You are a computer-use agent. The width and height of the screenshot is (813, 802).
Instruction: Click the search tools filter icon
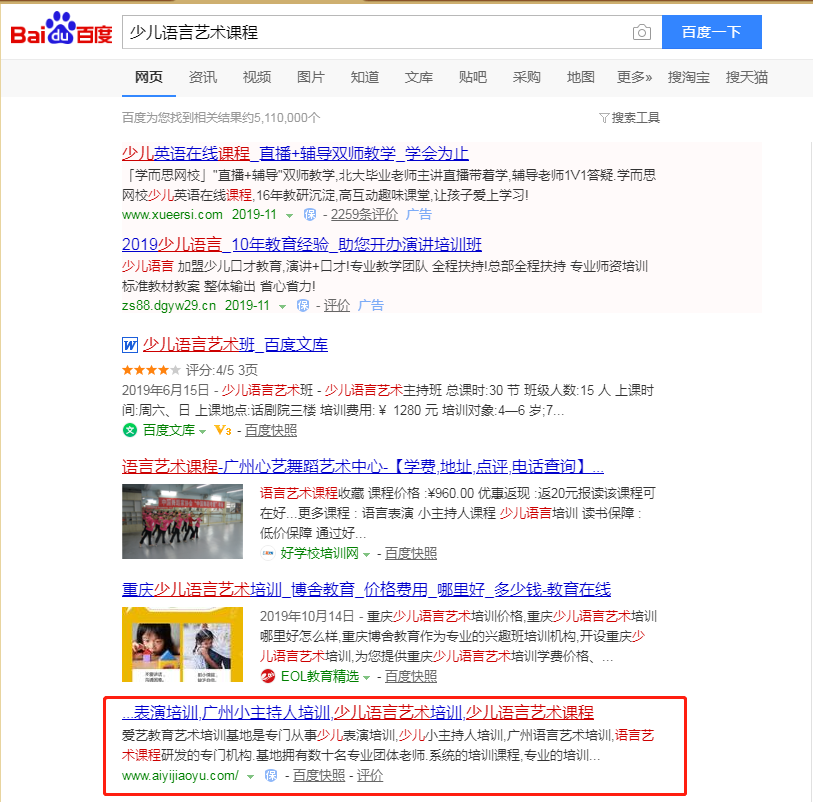click(604, 118)
